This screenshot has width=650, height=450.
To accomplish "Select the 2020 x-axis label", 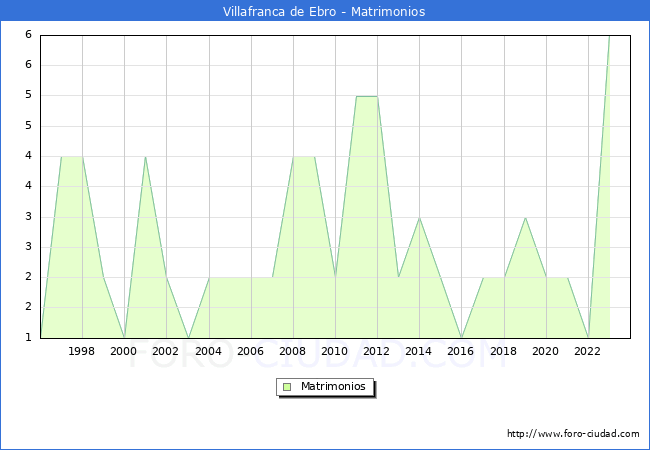I will pos(546,351).
